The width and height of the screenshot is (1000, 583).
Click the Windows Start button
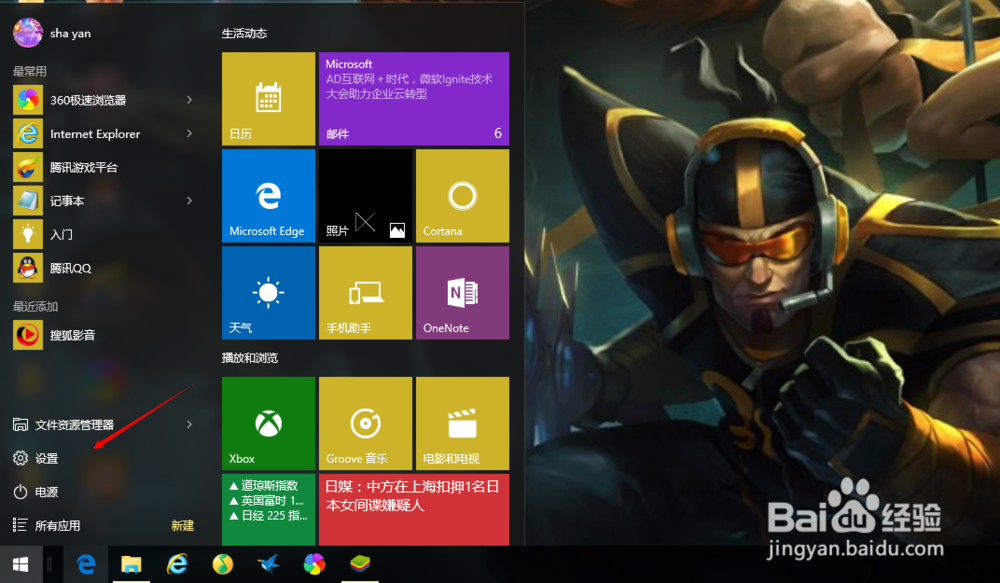[x=20, y=565]
